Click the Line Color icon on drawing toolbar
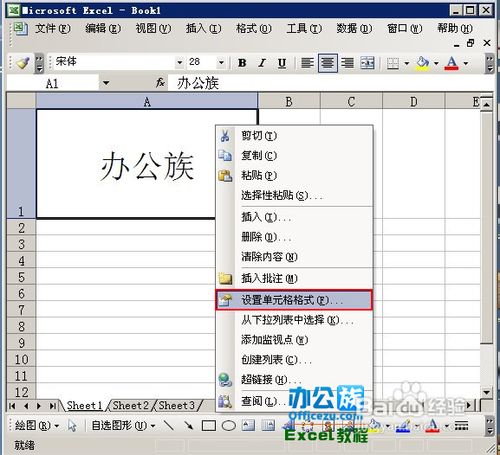Screen dimensions: 500x455 (403, 425)
